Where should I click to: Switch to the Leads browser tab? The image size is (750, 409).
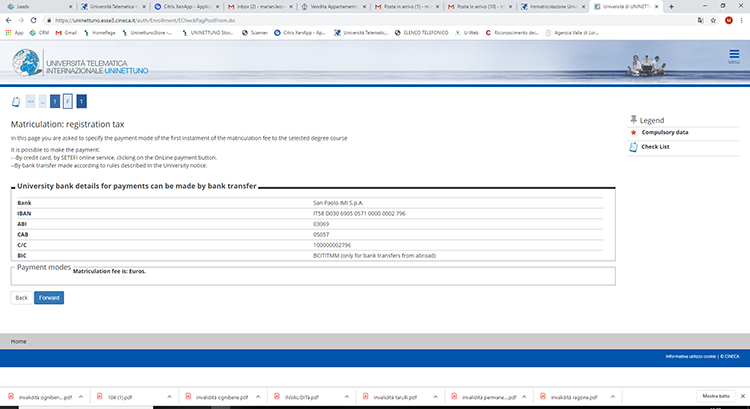[x=30, y=6]
